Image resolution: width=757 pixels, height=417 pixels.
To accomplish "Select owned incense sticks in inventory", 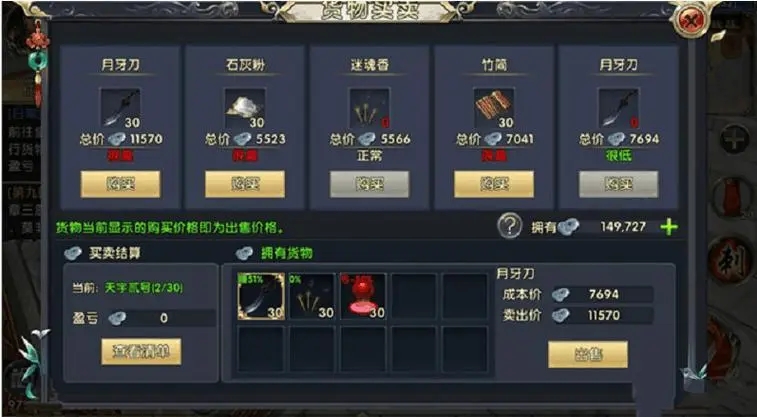I will click(x=312, y=296).
